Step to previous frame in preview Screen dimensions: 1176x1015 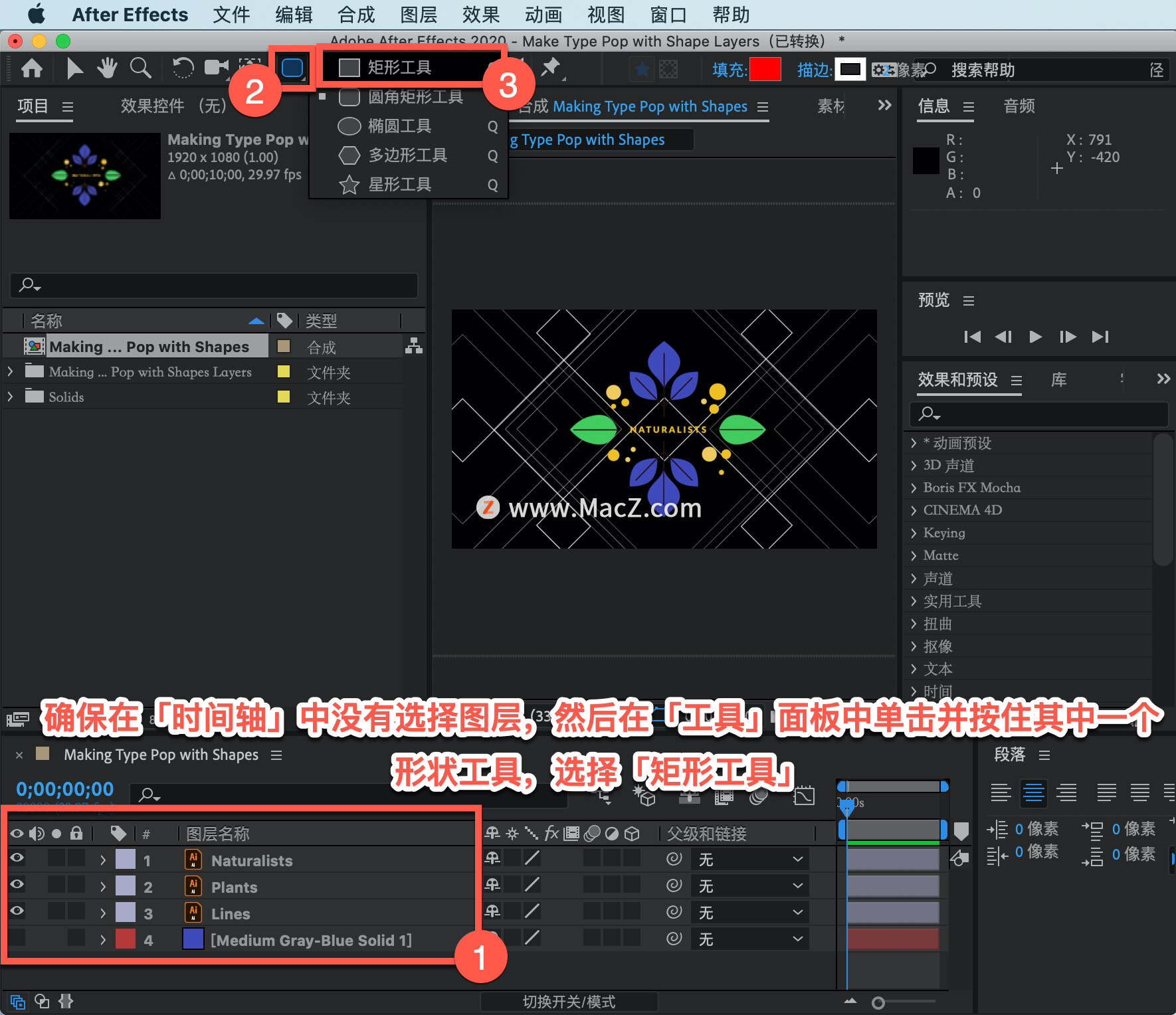[1003, 337]
